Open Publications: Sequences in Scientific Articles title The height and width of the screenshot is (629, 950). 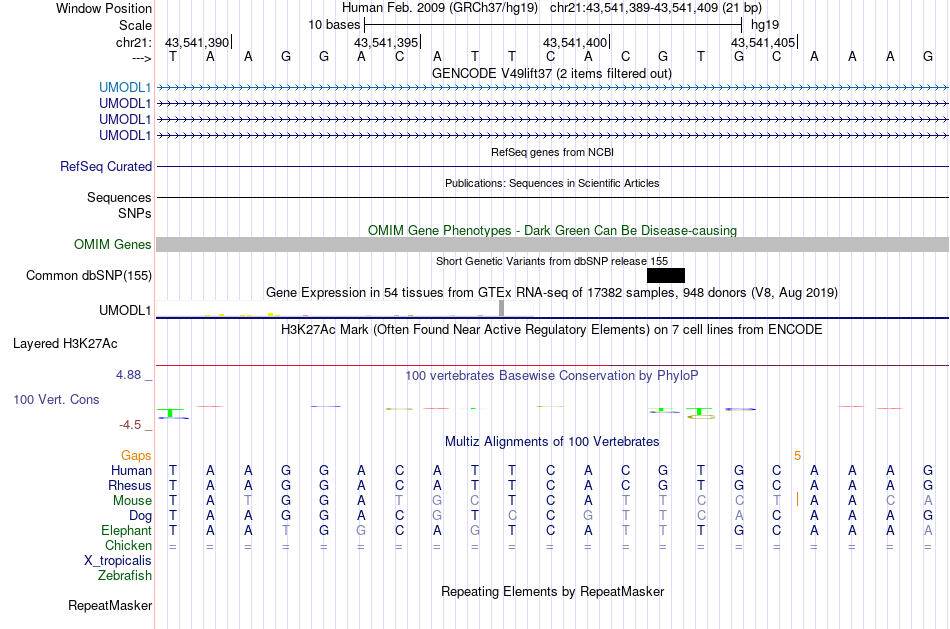click(552, 183)
